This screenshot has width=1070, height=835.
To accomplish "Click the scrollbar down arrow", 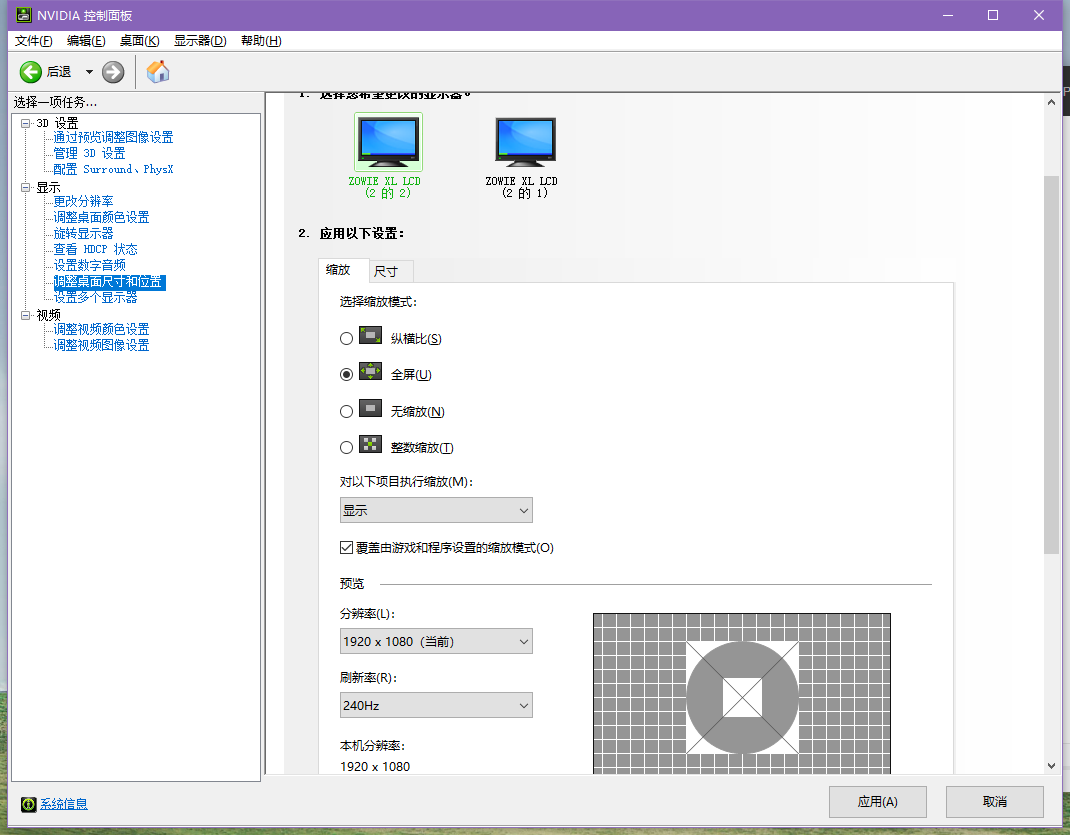I will (1051, 765).
